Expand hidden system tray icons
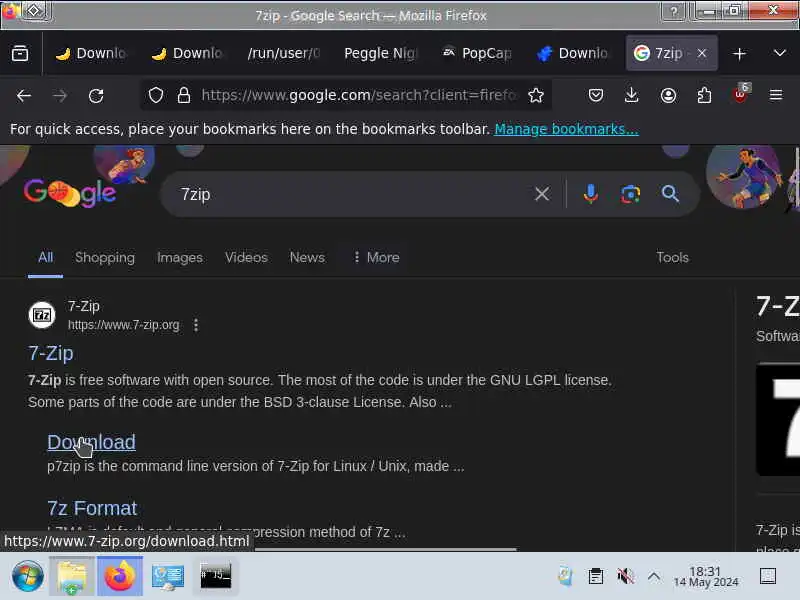This screenshot has width=800, height=600. (654, 577)
